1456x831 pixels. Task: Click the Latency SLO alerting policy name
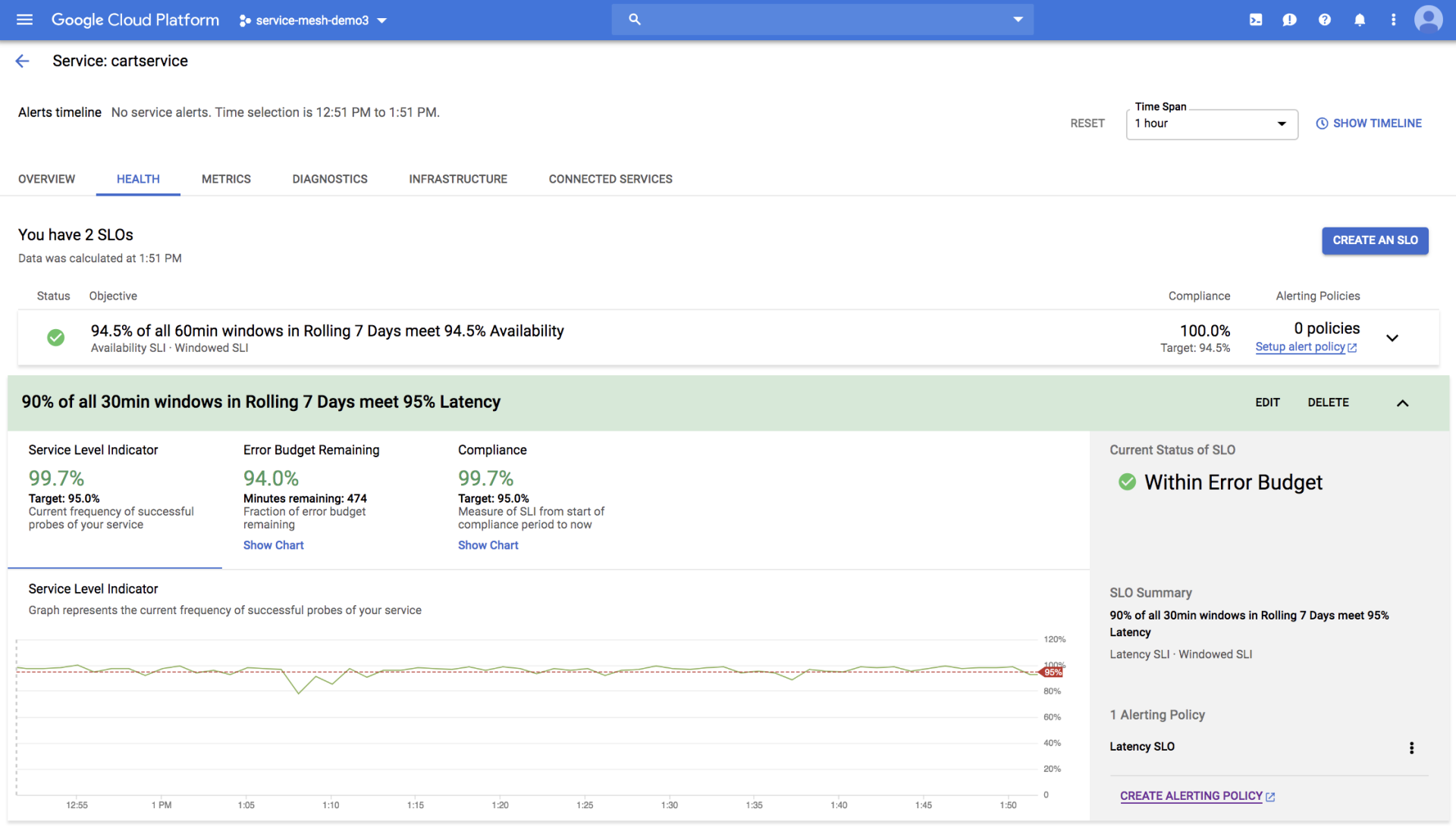1142,747
